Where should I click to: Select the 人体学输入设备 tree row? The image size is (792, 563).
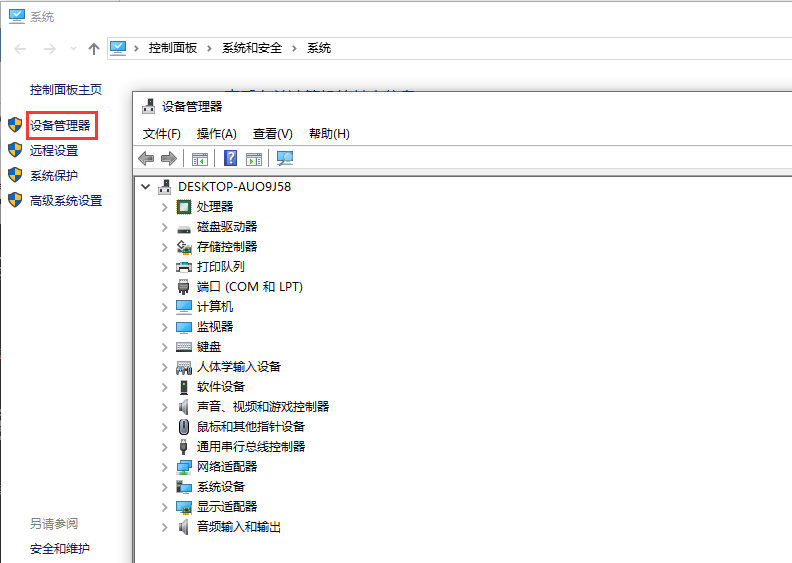point(239,367)
